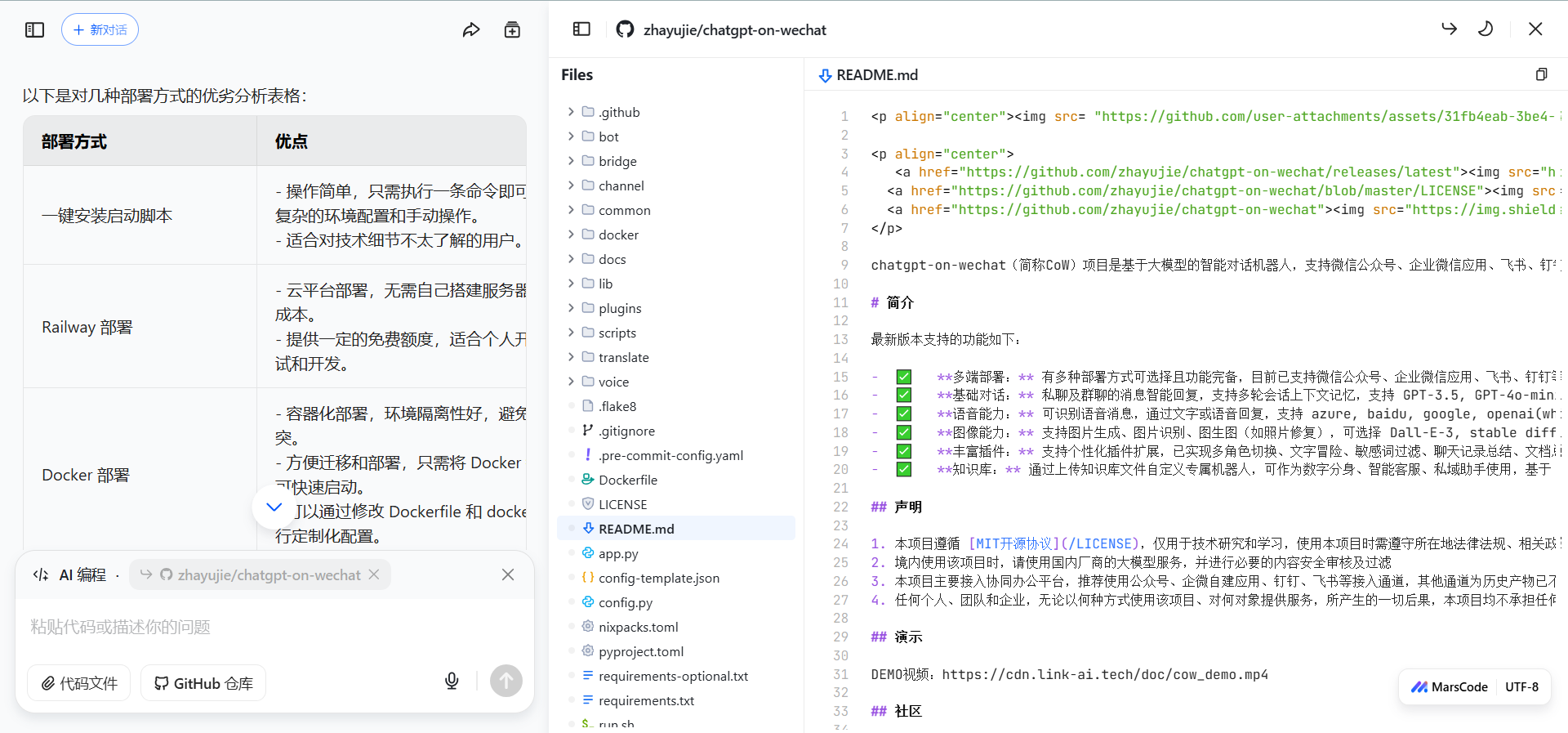This screenshot has width=1568, height=733.
Task: Click the Python icon beside app.py
Action: tap(588, 553)
